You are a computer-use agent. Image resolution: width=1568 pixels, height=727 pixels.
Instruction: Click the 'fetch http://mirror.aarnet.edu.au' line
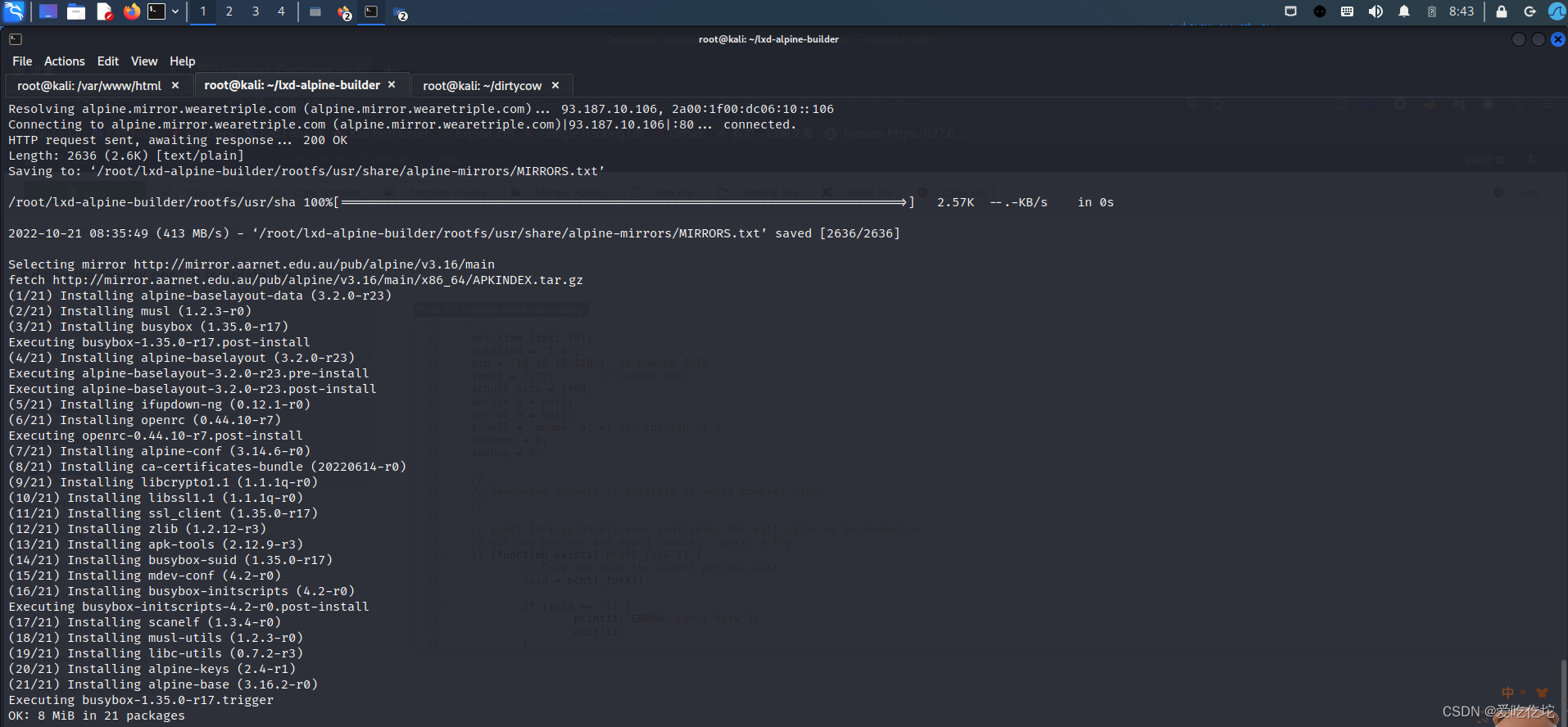pos(296,280)
